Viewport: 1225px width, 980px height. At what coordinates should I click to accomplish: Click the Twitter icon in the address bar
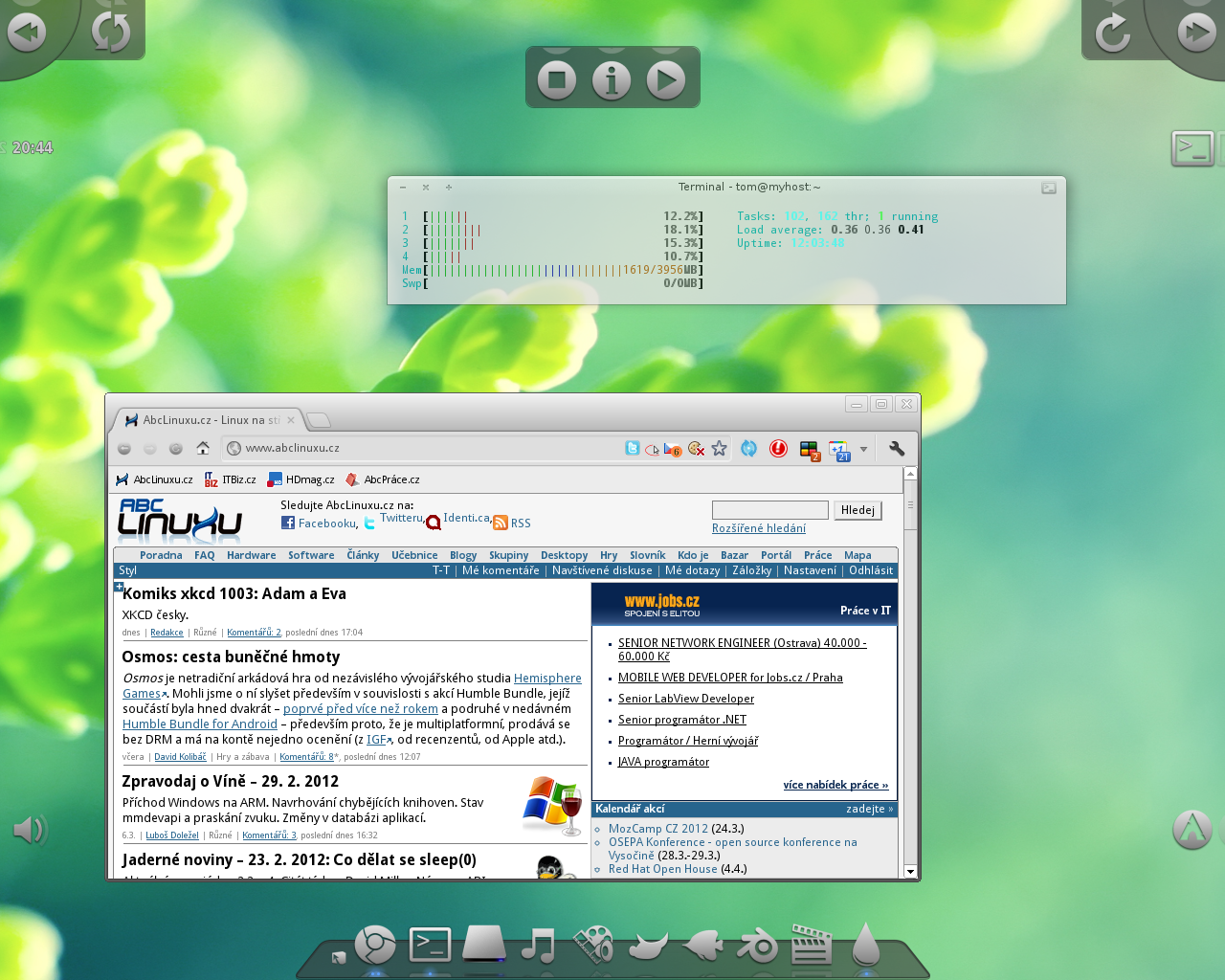633,448
